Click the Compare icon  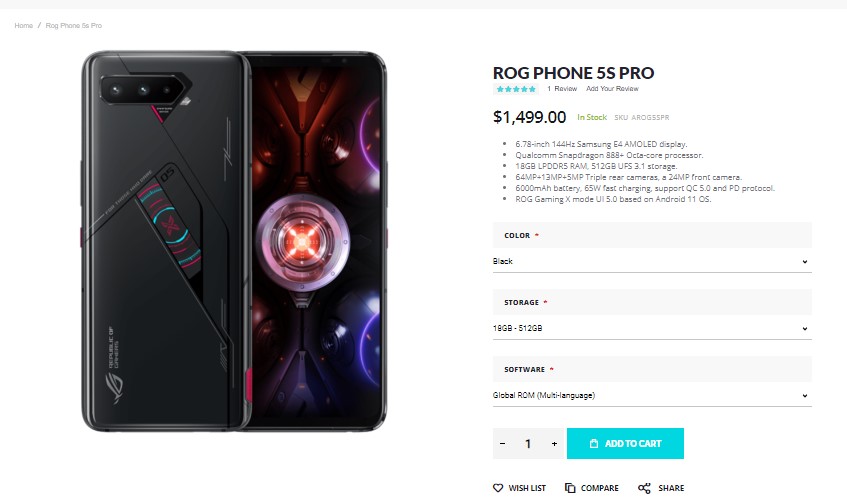(x=570, y=488)
